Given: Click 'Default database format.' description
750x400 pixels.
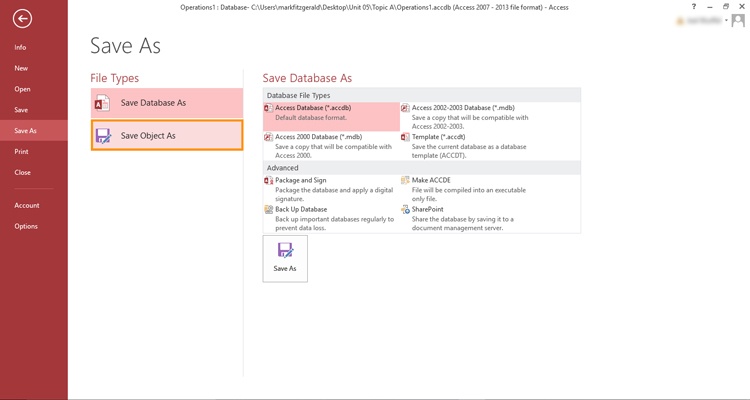Looking at the screenshot, I should pyautogui.click(x=311, y=117).
